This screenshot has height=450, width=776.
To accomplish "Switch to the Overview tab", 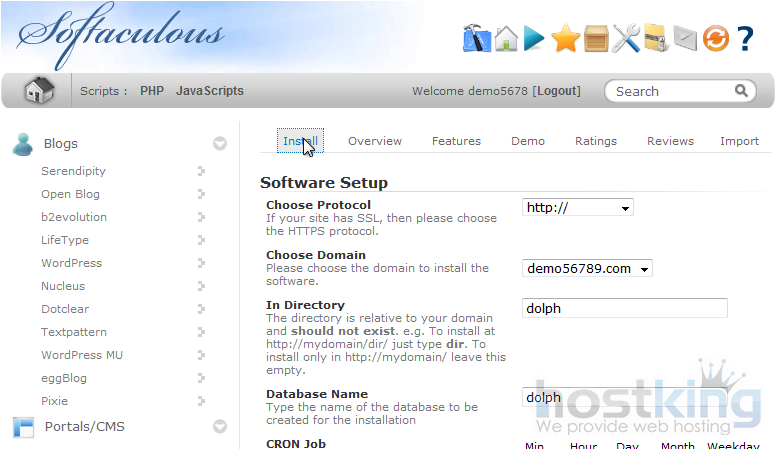I will (x=375, y=141).
